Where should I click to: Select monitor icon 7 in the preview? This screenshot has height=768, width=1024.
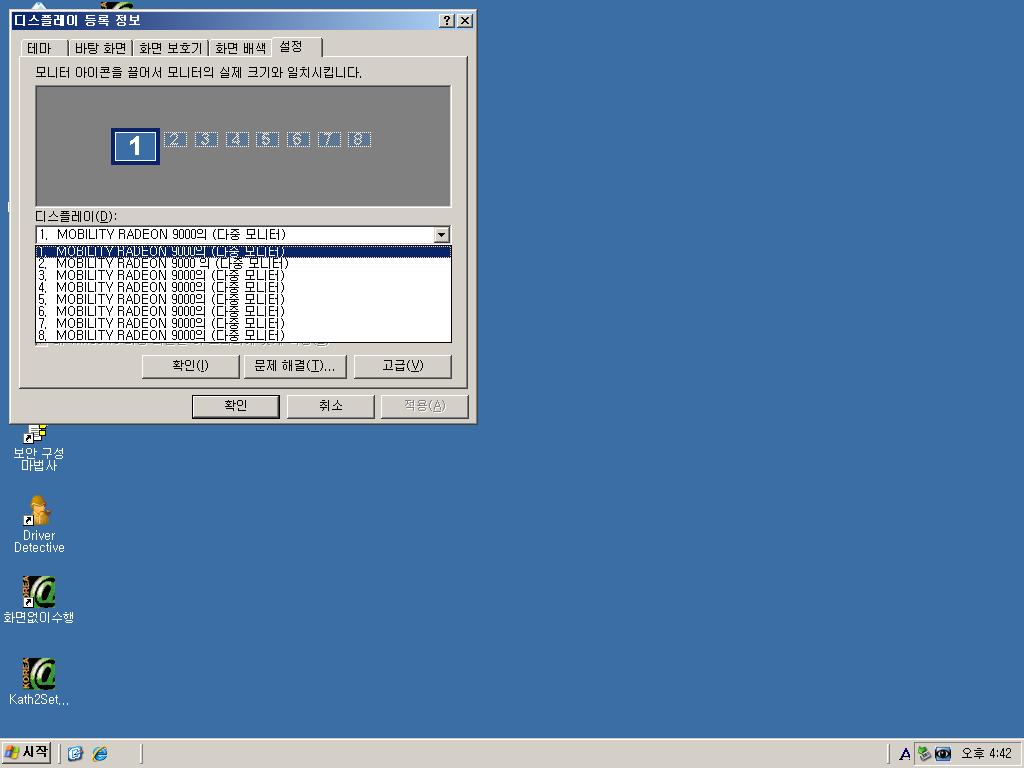coord(329,139)
